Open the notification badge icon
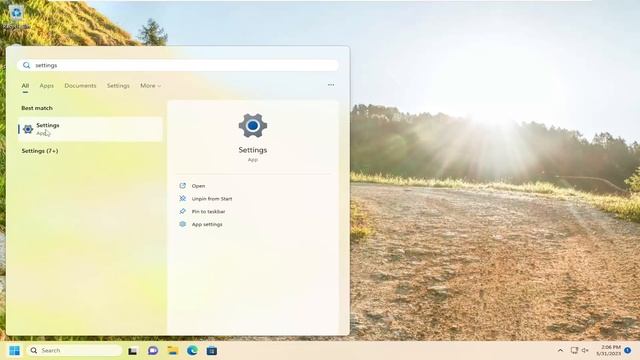Screen dimensions: 640x360 click(x=628, y=350)
